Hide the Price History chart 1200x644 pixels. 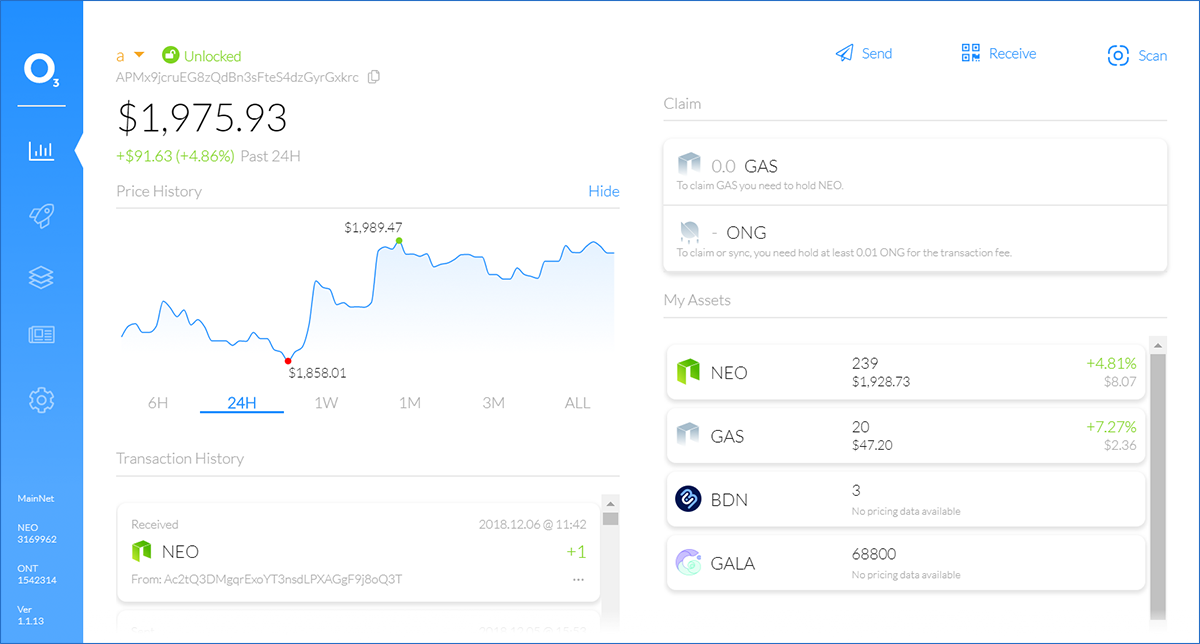[x=603, y=191]
